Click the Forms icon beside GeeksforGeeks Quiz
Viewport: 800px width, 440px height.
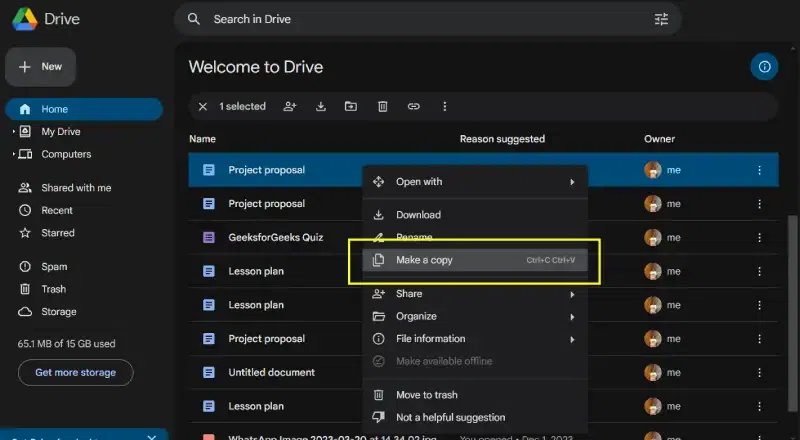click(x=209, y=237)
